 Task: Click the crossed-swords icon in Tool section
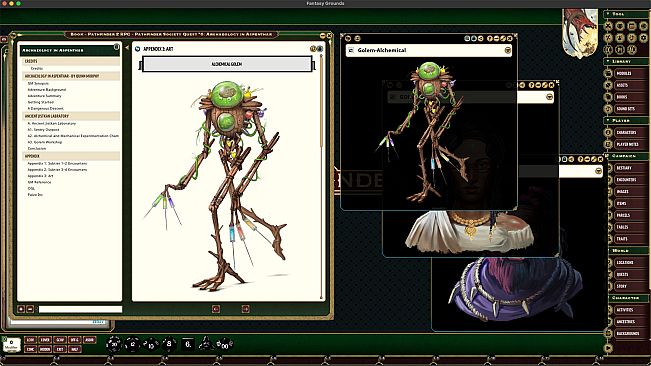tap(608, 26)
